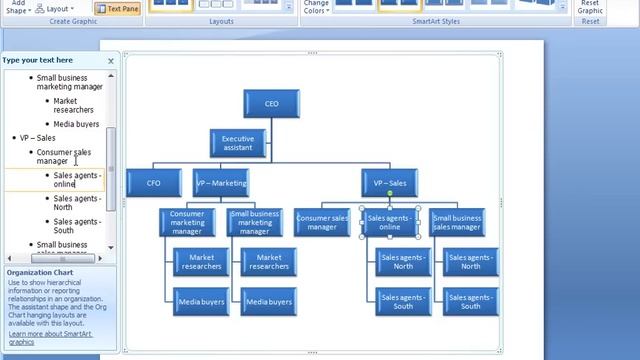This screenshot has height=360, width=640.
Task: Select Media buyers box under Small business marketing
Action: coord(269,302)
